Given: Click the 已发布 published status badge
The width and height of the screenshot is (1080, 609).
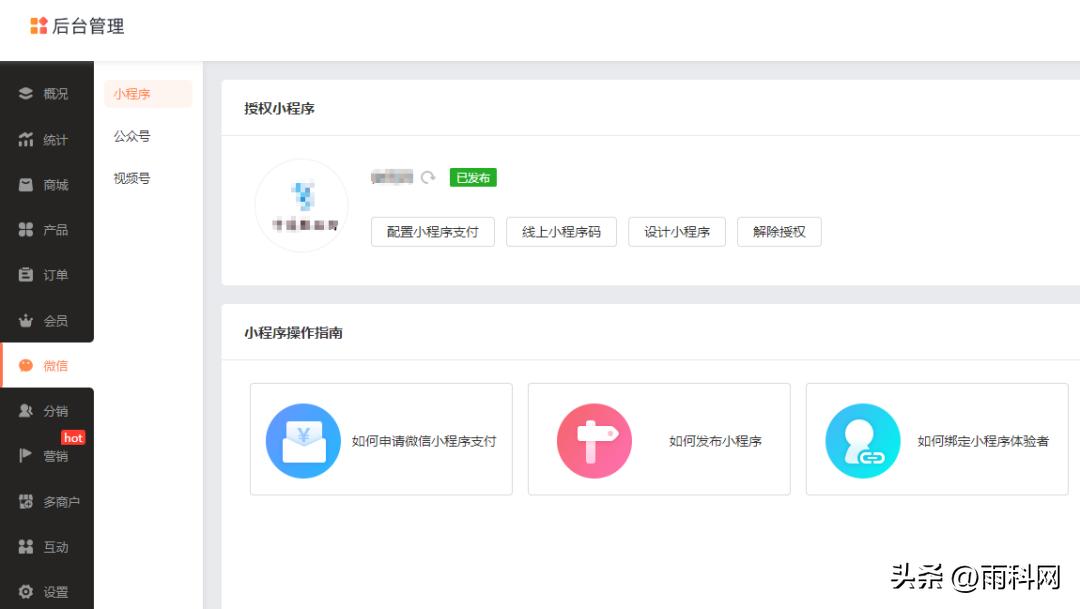Looking at the screenshot, I should click(x=472, y=177).
